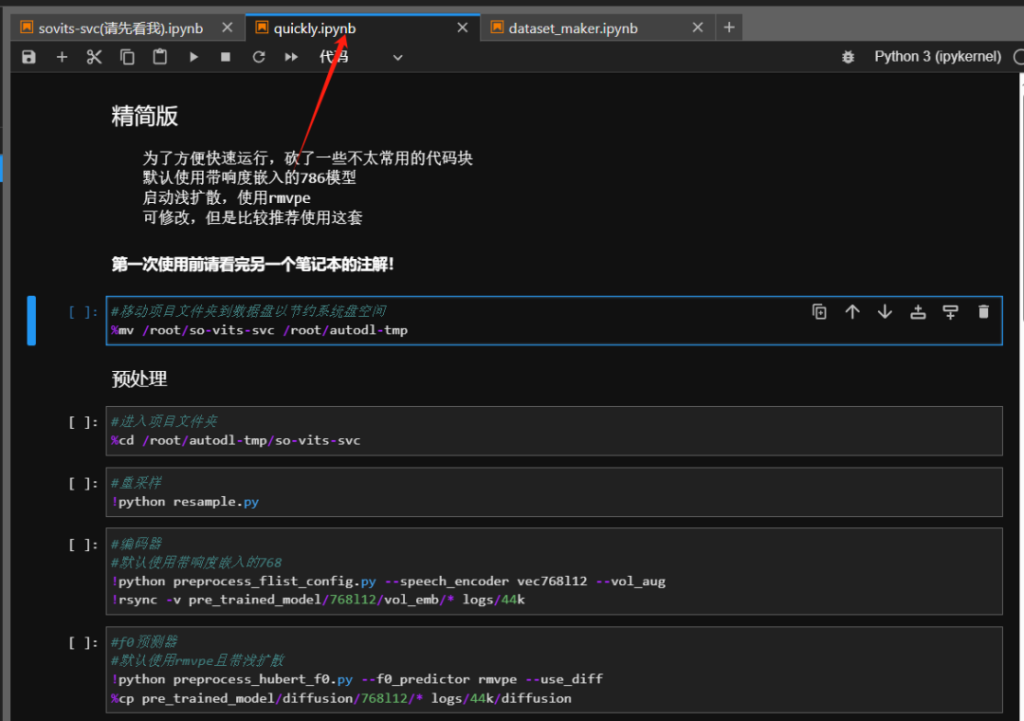
Task: Collapse the active cell via the blue bar
Action: pyautogui.click(x=31, y=320)
